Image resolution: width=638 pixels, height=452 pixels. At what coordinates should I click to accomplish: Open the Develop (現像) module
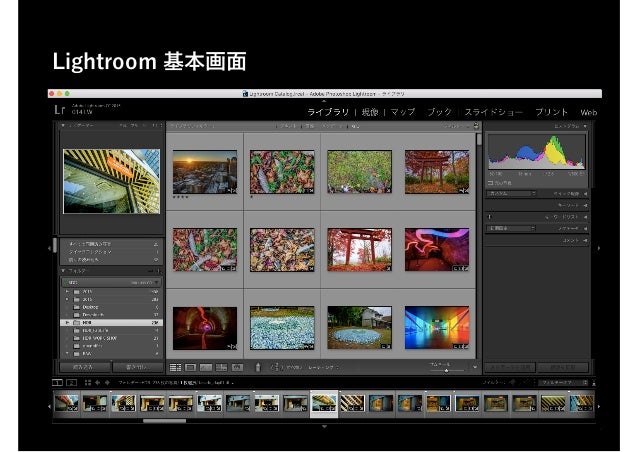[369, 112]
